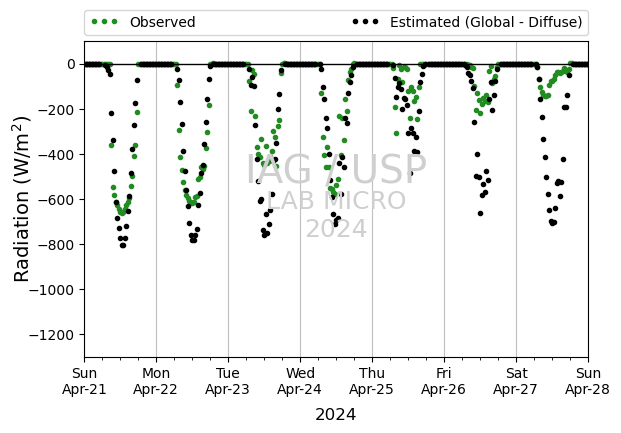
Task: Click the 'Observed' legend label
Action: (x=162, y=22)
